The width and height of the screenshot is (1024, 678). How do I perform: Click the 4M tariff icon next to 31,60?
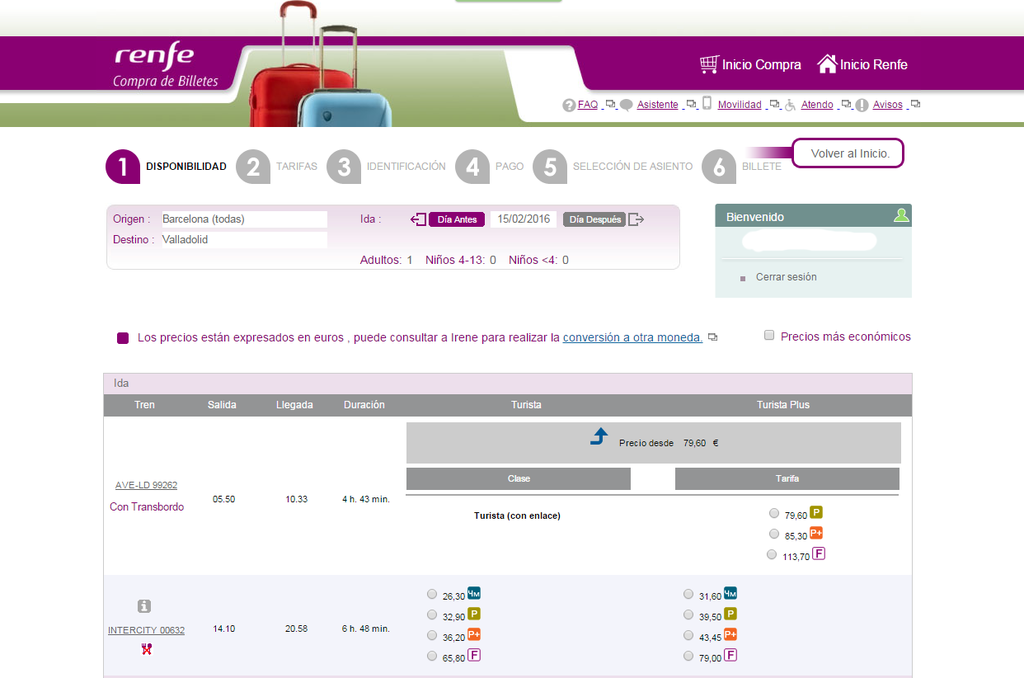tap(730, 593)
